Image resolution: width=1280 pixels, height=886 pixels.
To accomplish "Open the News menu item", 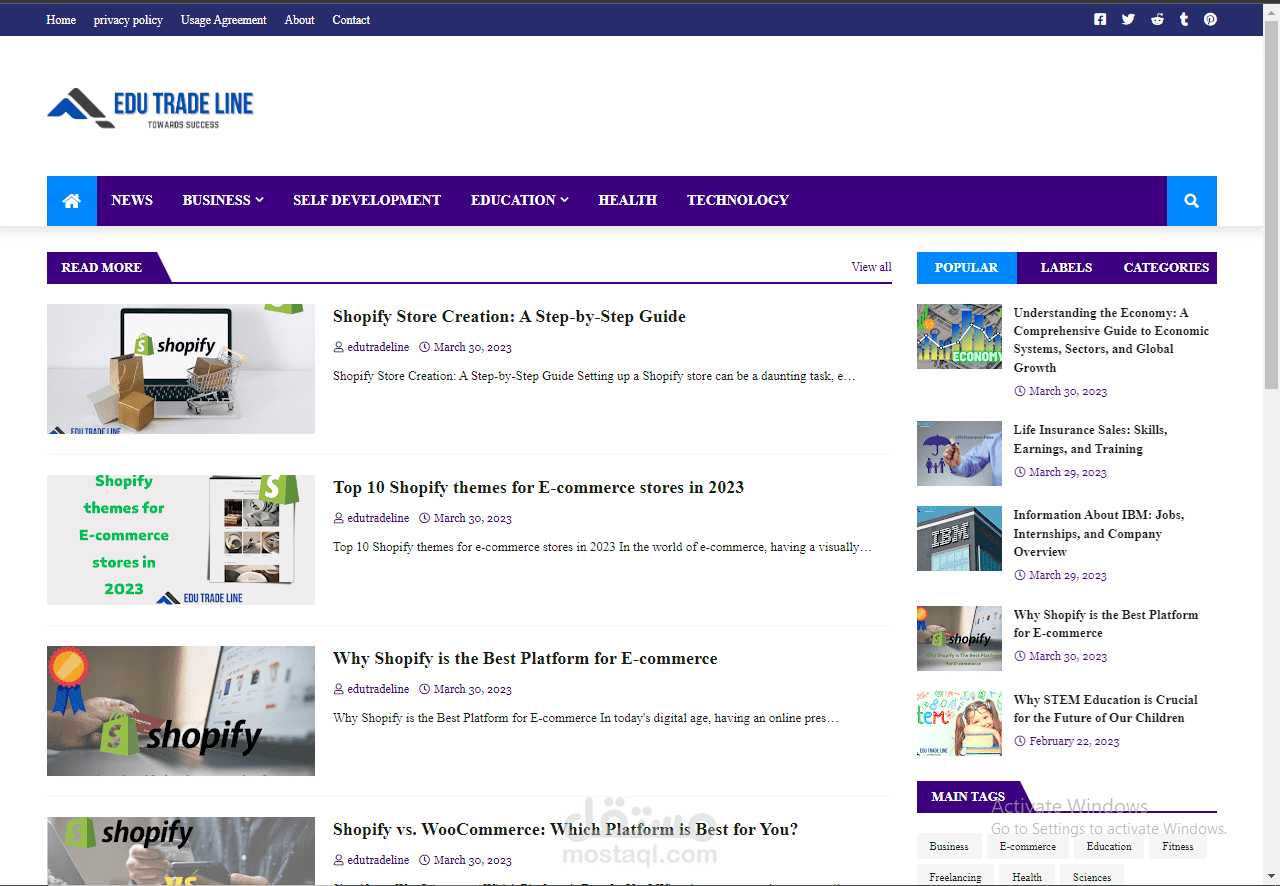I will 132,201.
